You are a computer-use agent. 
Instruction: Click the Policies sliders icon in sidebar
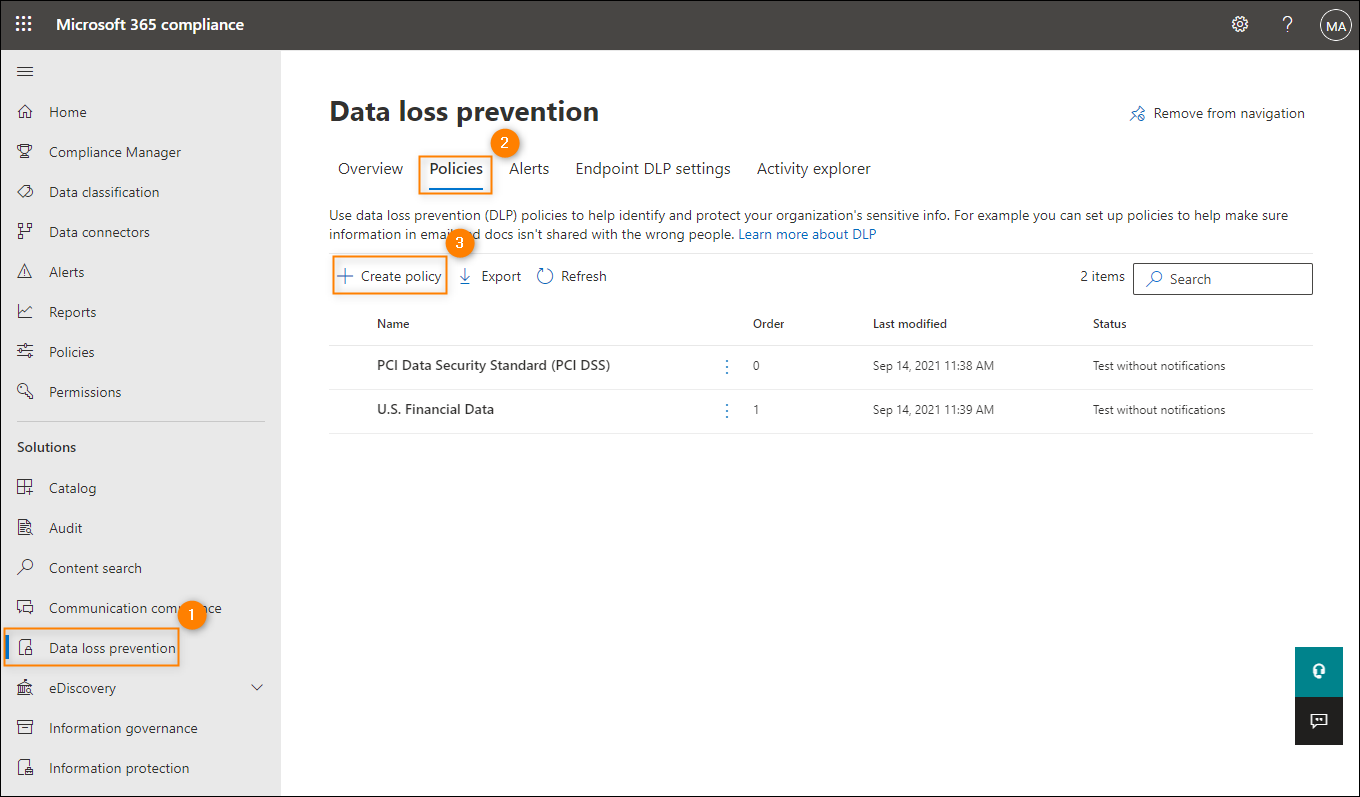click(26, 352)
